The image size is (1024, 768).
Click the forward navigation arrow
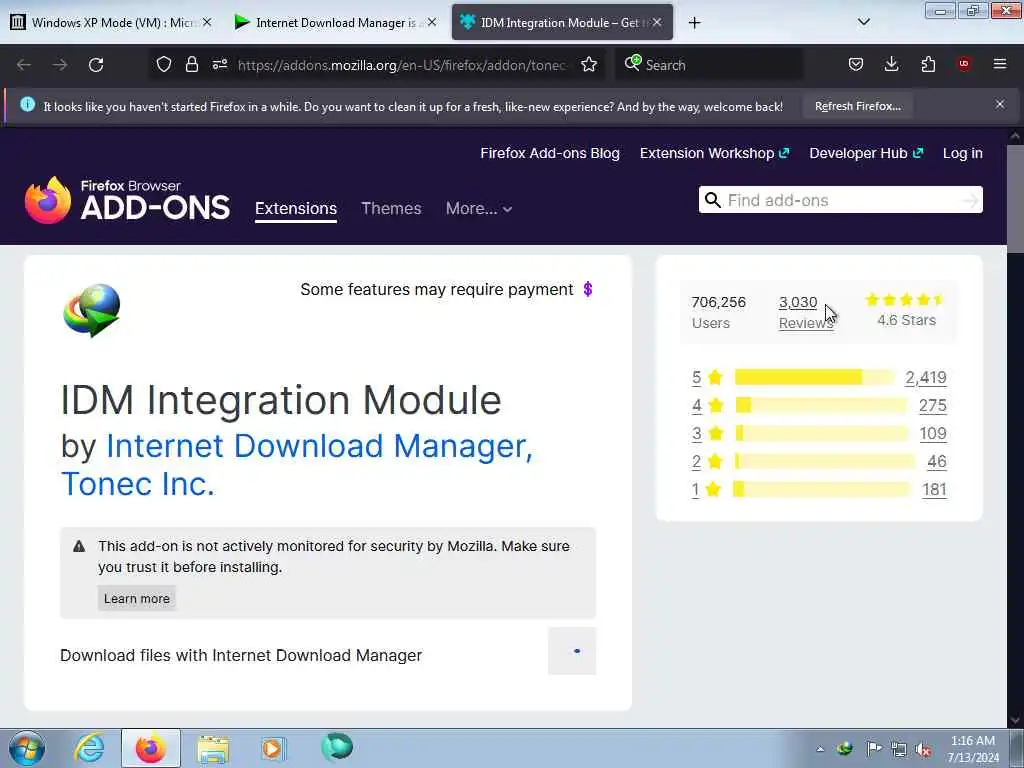60,65
